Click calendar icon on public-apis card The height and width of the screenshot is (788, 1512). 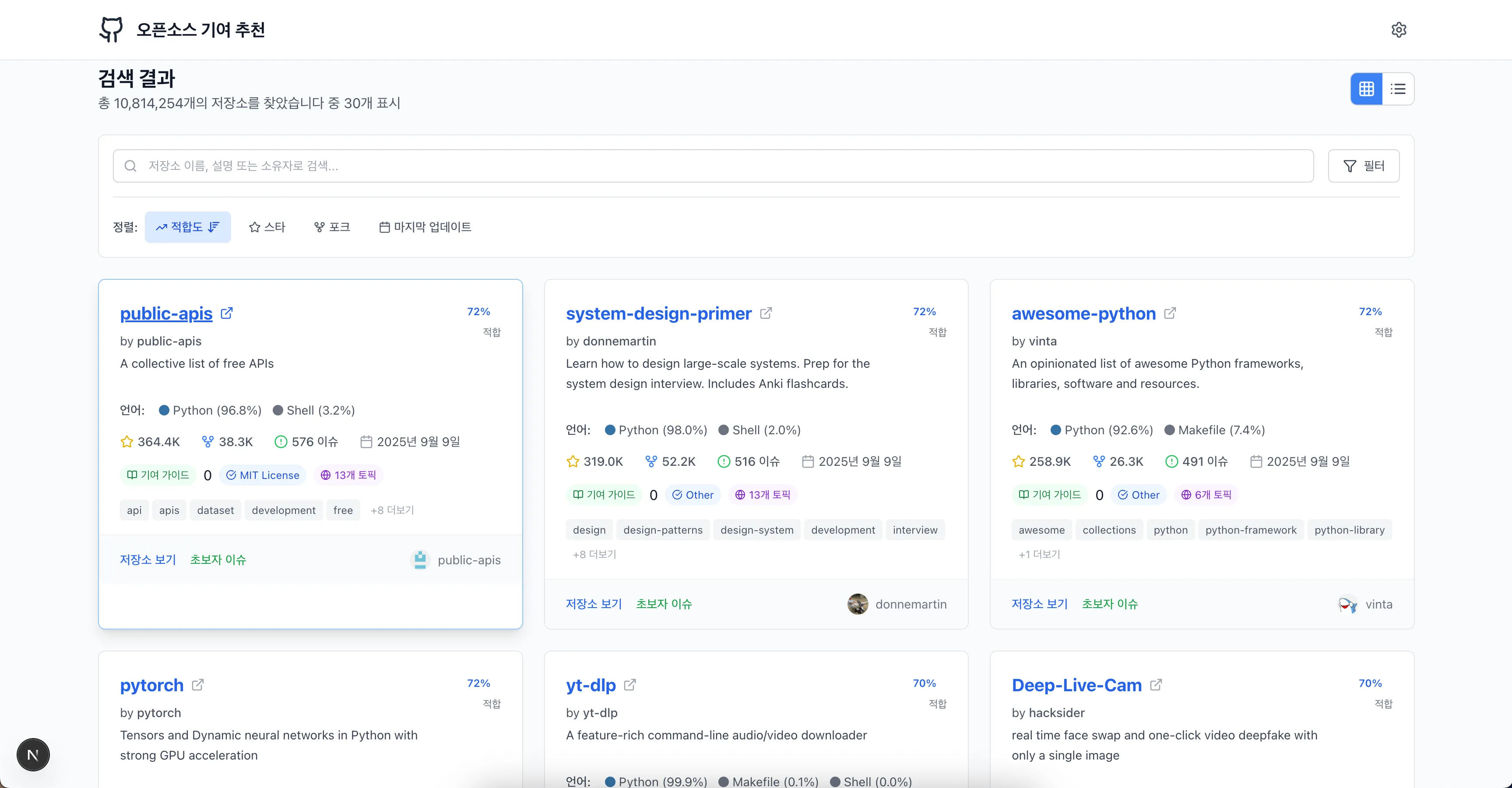pos(366,442)
